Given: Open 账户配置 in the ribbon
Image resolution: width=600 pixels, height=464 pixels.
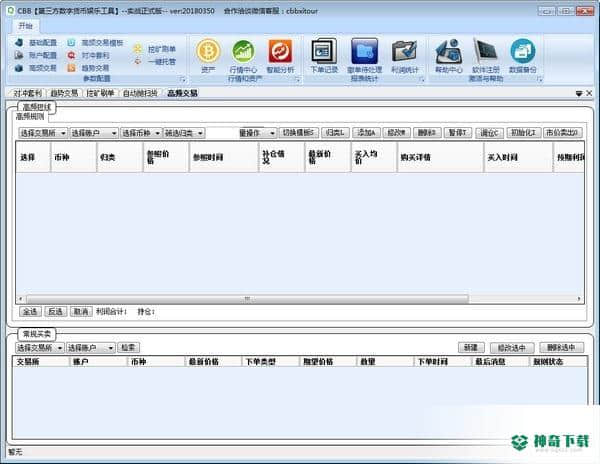Looking at the screenshot, I should pos(36,55).
